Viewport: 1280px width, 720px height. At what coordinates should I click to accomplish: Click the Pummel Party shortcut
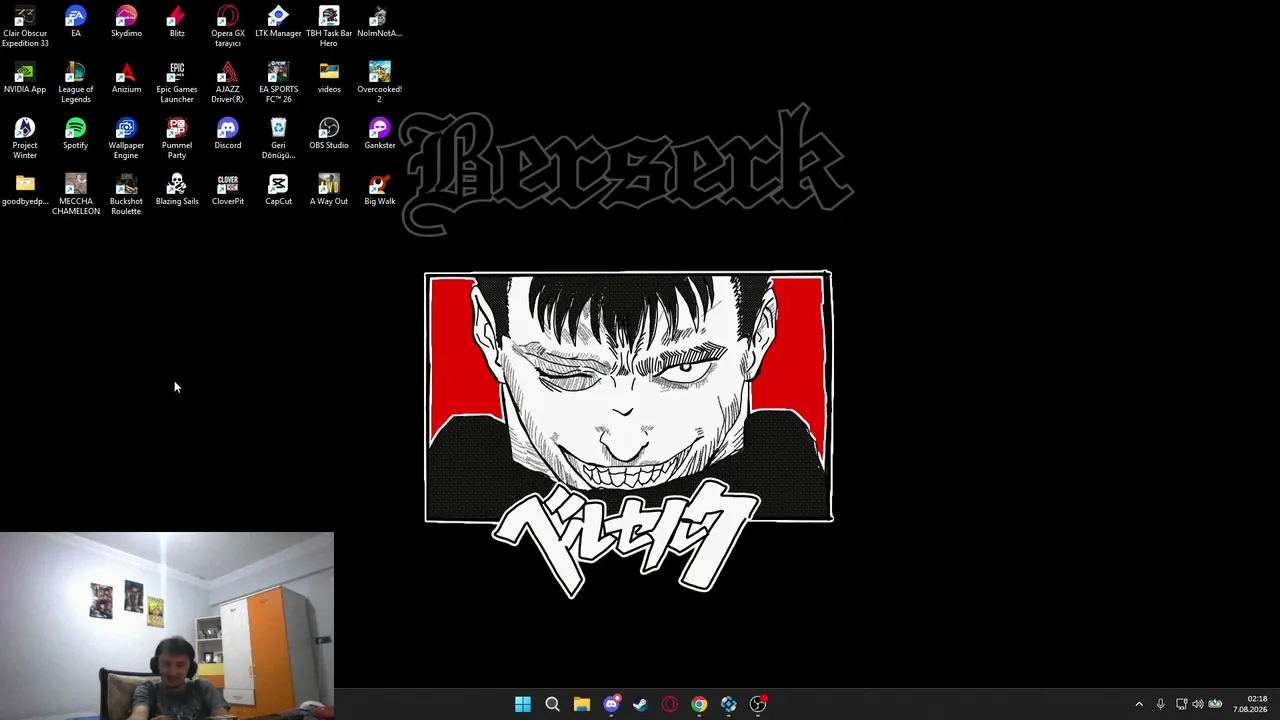pyautogui.click(x=177, y=139)
